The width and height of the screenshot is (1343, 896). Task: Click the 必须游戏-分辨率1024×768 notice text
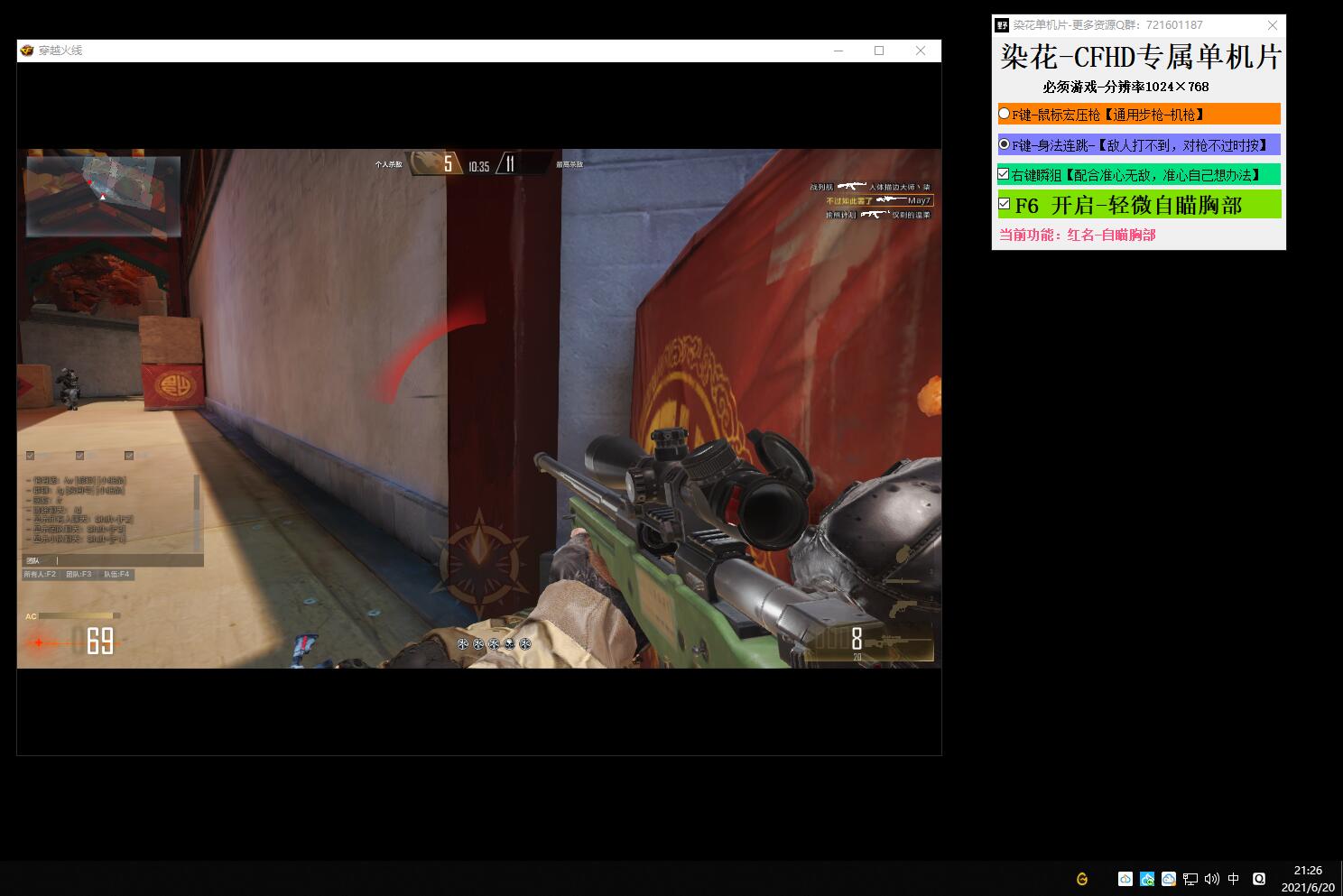click(1125, 87)
